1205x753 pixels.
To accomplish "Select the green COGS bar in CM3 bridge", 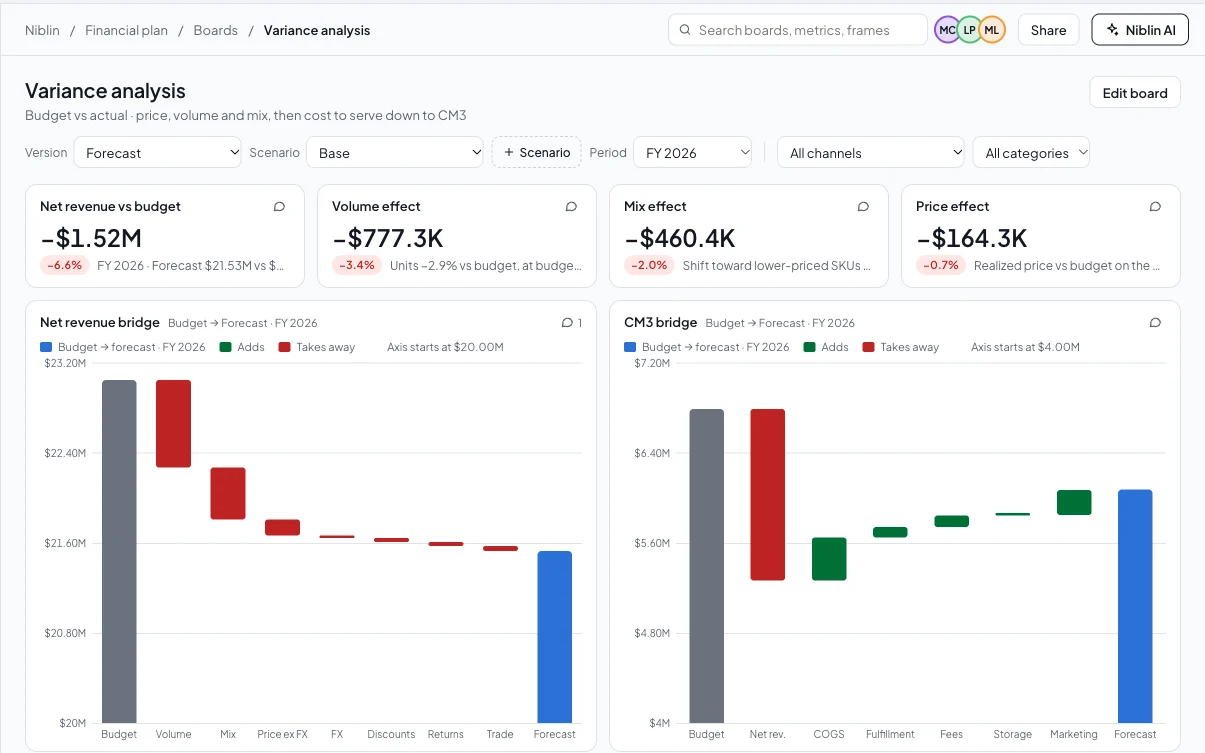I will pos(829,559).
